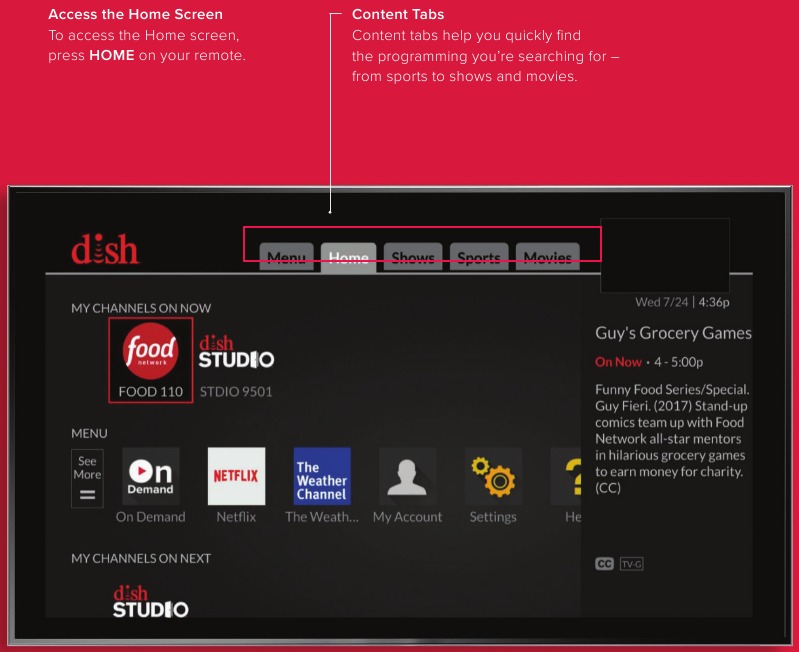Open the Settings gears tile
Image resolution: width=799 pixels, height=652 pixels.
tap(493, 476)
